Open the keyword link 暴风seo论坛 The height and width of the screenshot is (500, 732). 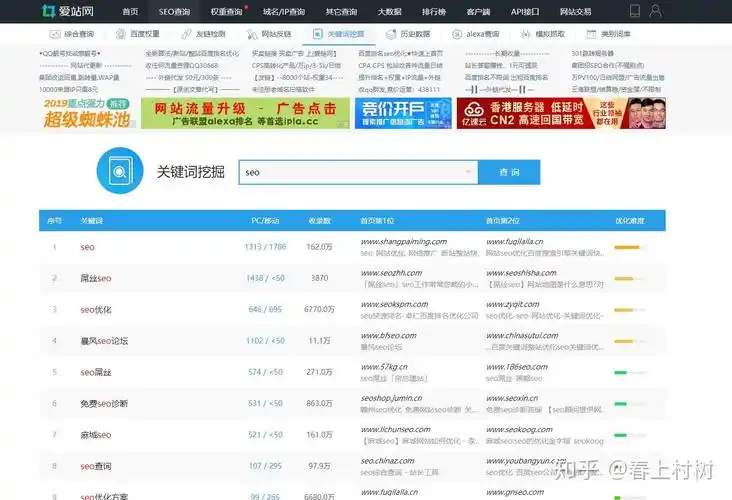[104, 341]
